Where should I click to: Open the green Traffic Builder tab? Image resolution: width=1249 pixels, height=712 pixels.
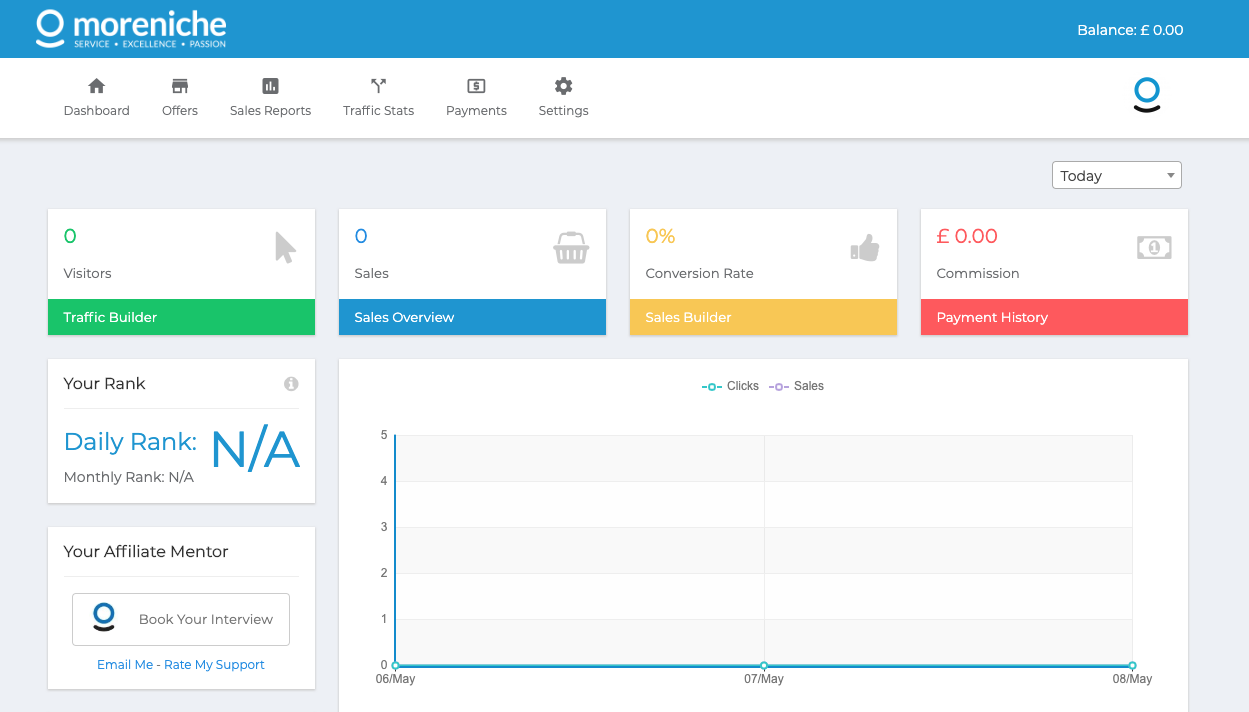181,317
